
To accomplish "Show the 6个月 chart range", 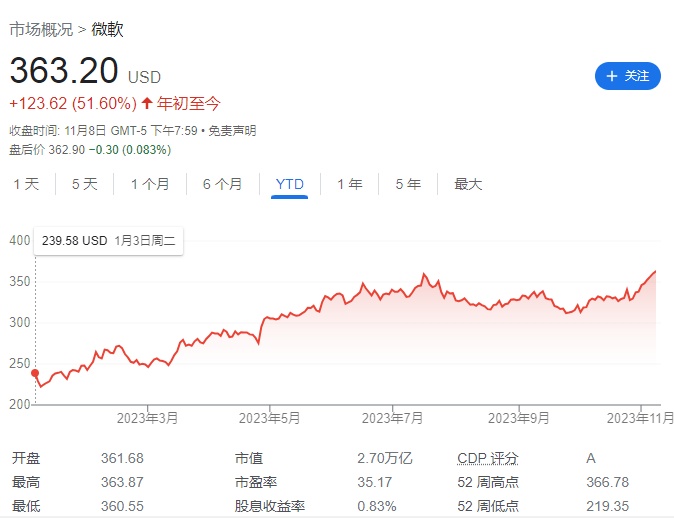I will 222,184.
